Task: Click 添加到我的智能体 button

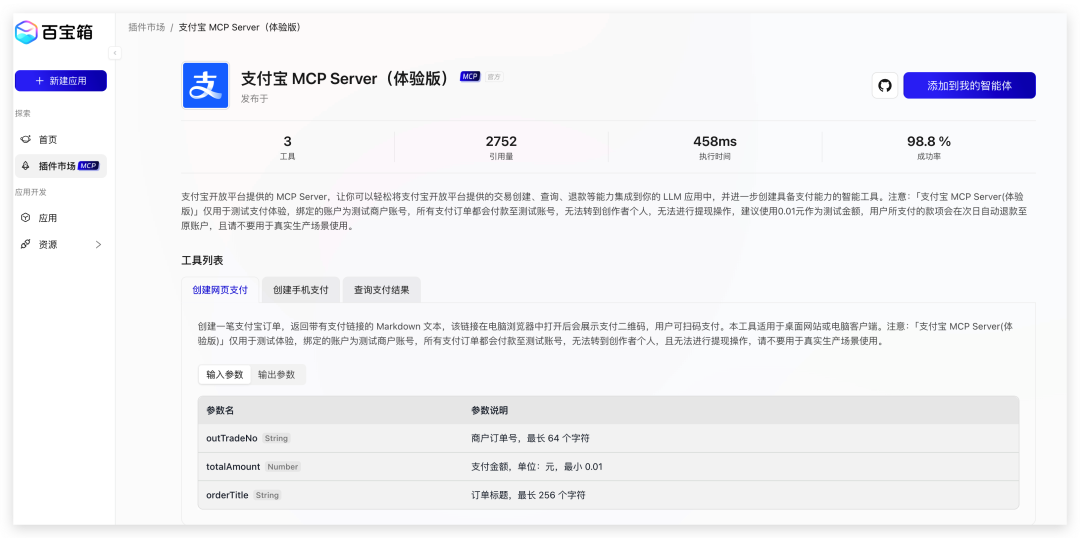Action: 969,85
